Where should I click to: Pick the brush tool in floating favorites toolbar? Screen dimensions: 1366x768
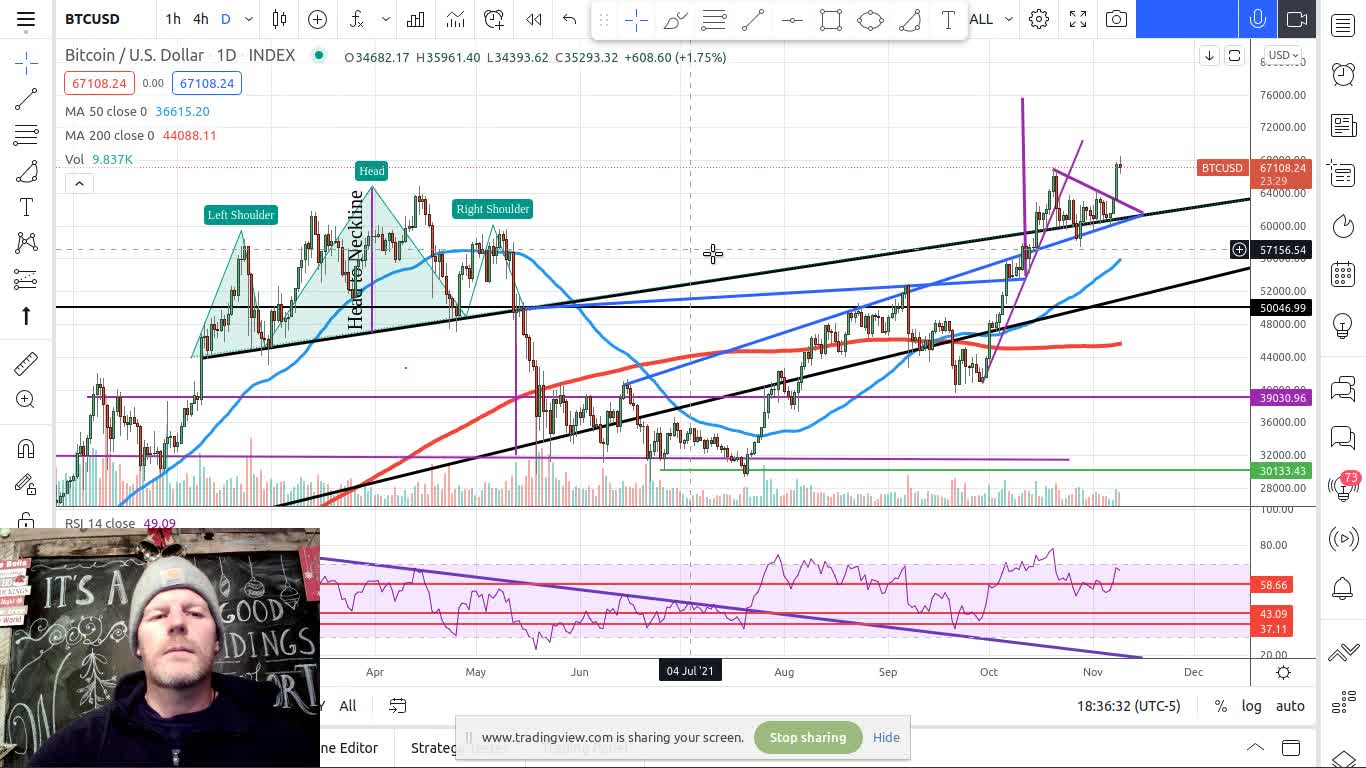tap(675, 19)
